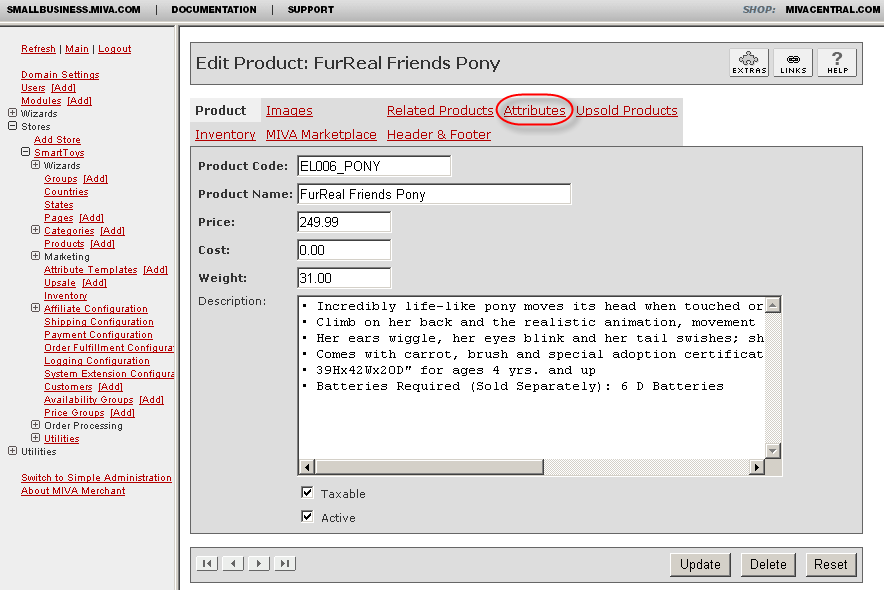Select the Product tab
The width and height of the screenshot is (884, 590).
click(x=220, y=110)
